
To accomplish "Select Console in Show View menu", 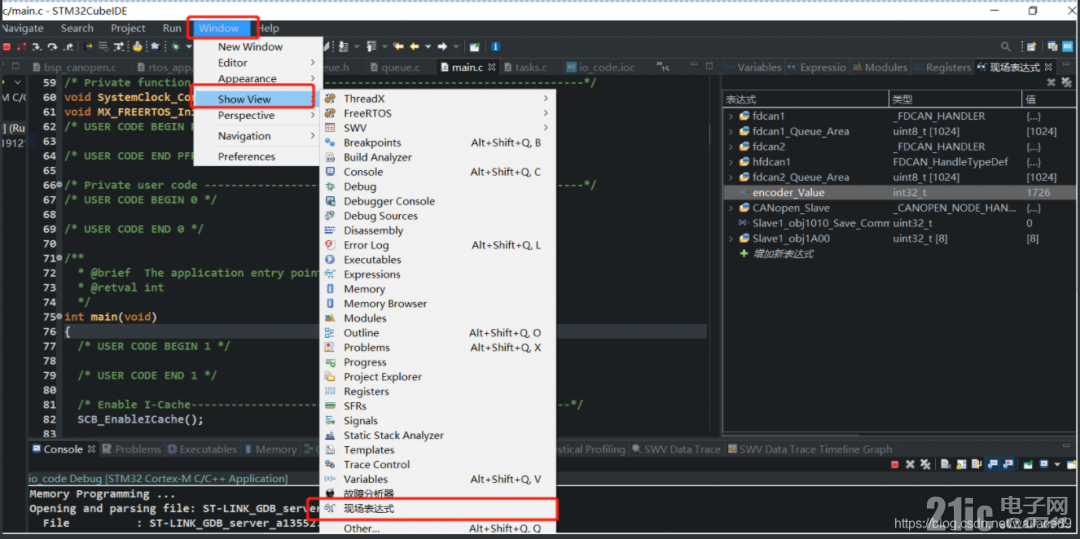I will [437, 172].
